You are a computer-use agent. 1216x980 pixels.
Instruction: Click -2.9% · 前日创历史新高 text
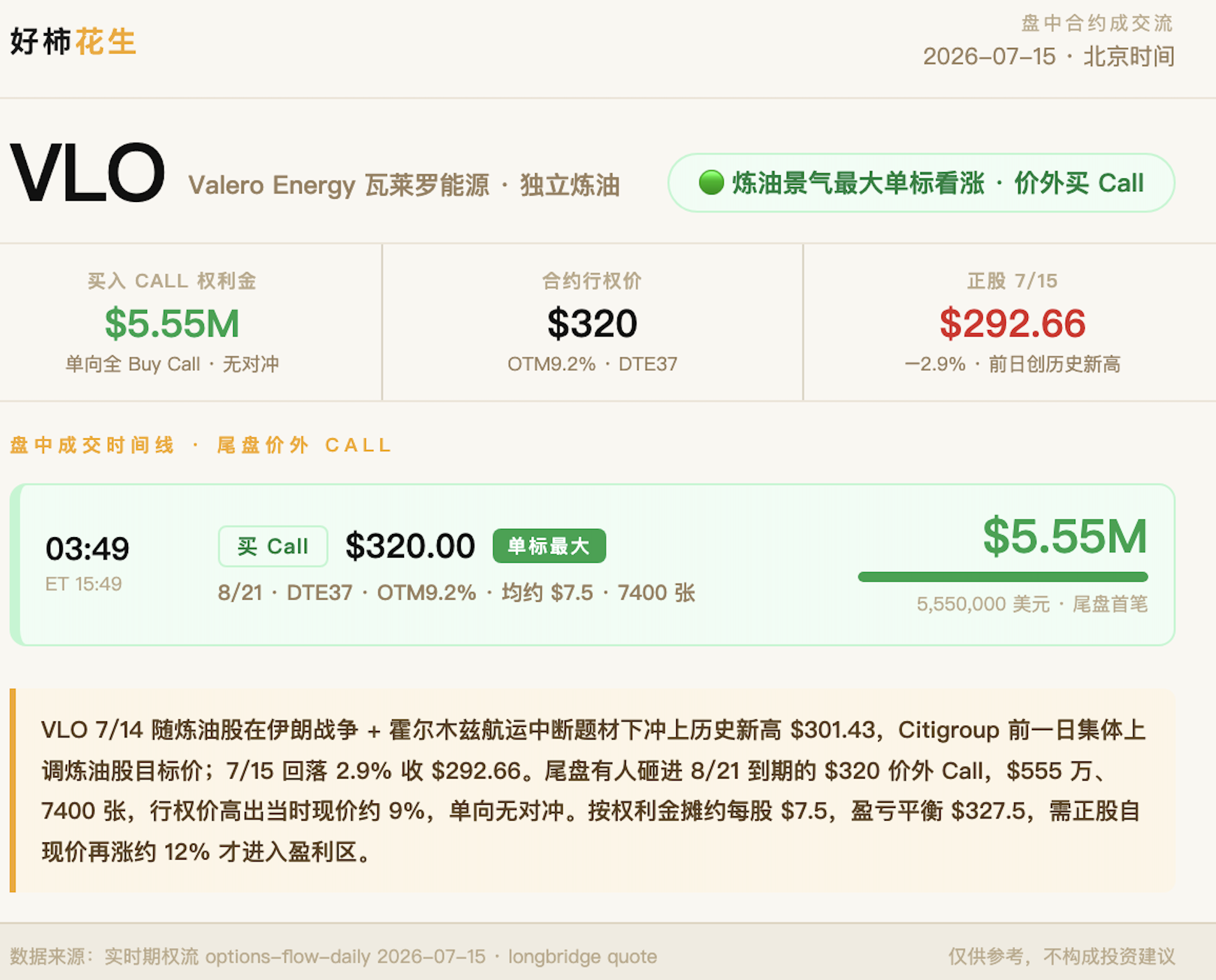1012,364
